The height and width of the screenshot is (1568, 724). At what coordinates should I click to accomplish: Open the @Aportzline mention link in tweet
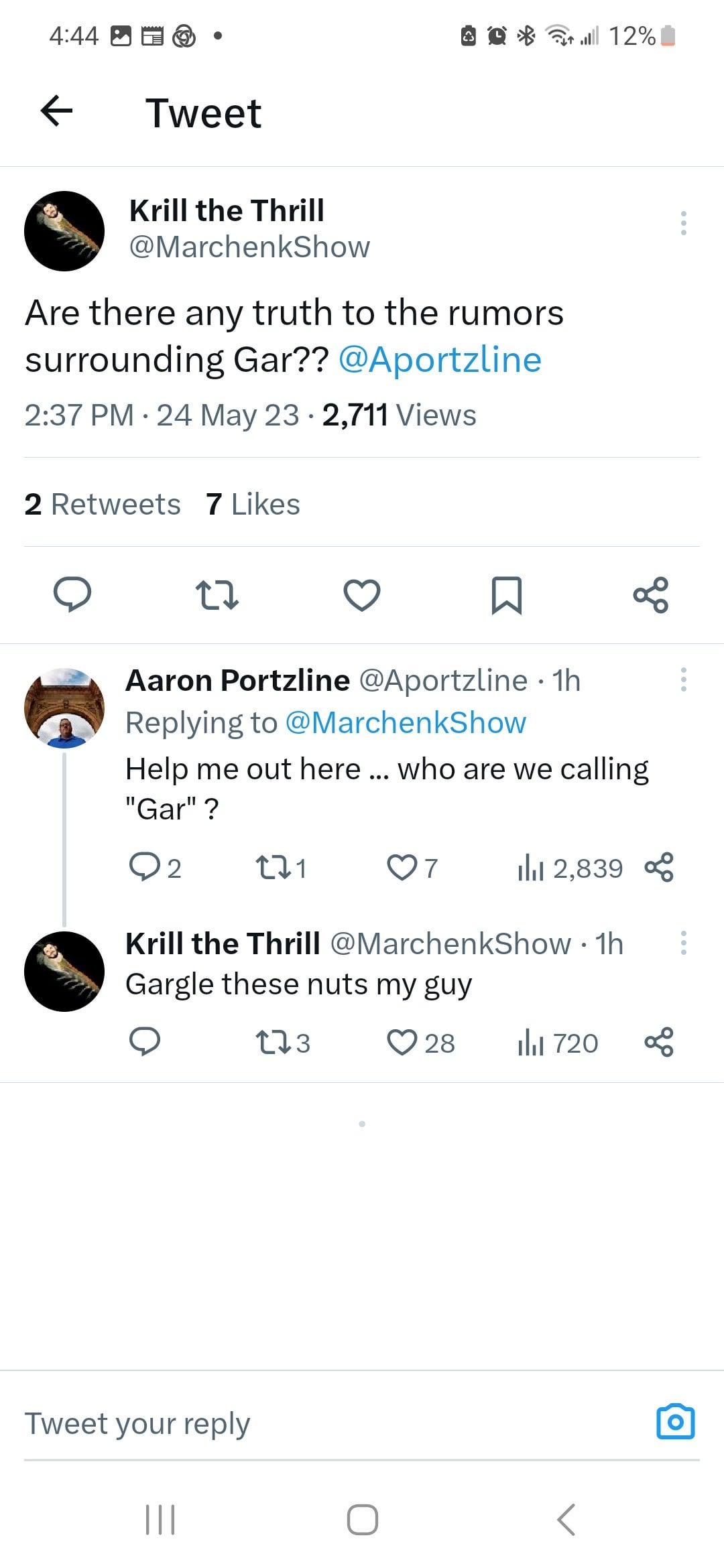click(440, 360)
